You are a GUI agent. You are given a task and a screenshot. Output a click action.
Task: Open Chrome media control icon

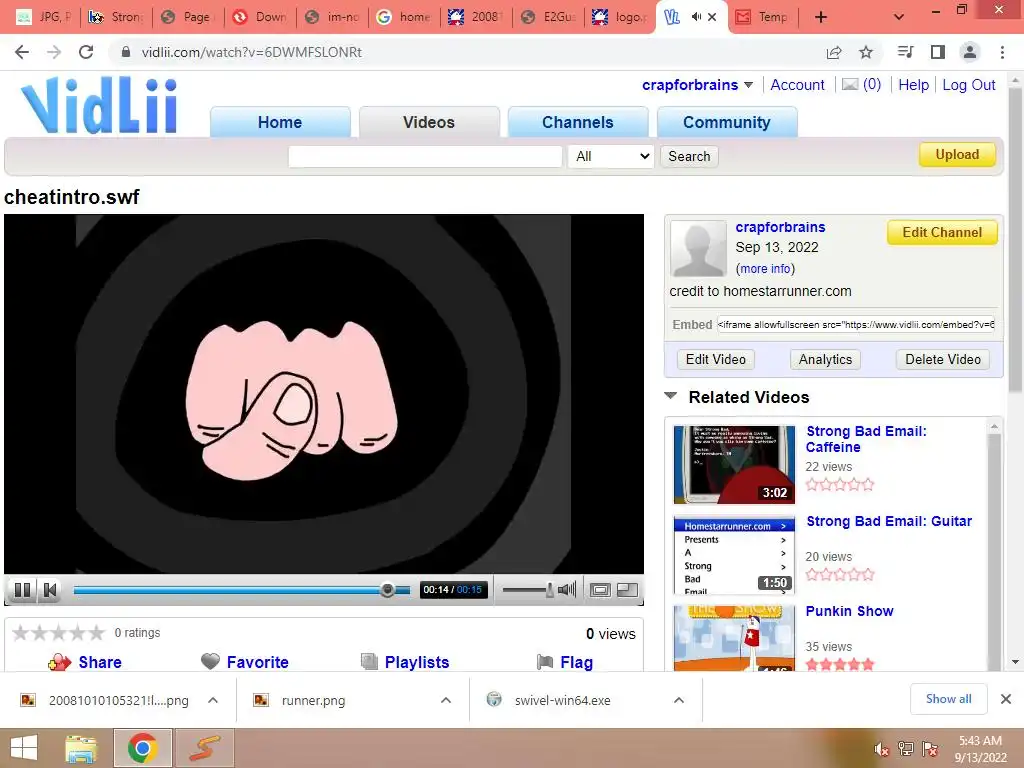point(905,52)
